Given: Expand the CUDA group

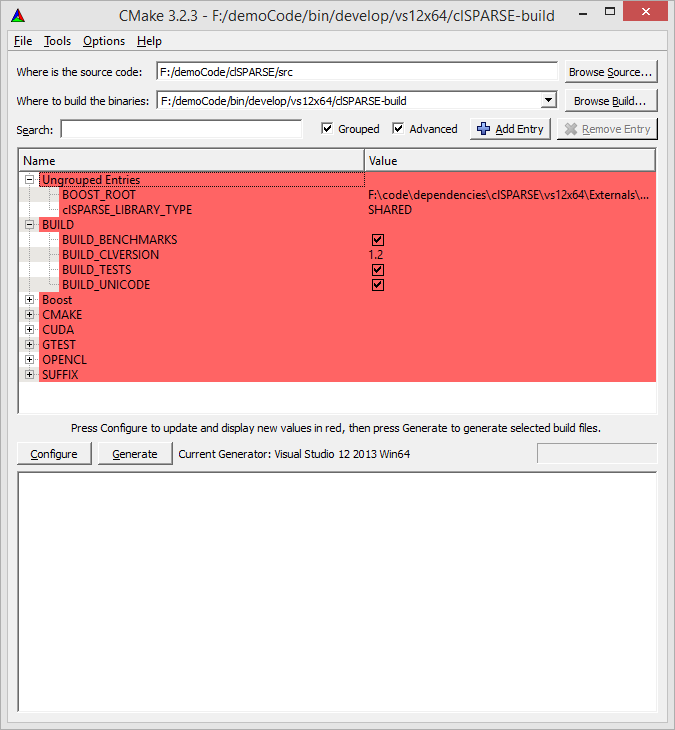Looking at the screenshot, I should 29,329.
